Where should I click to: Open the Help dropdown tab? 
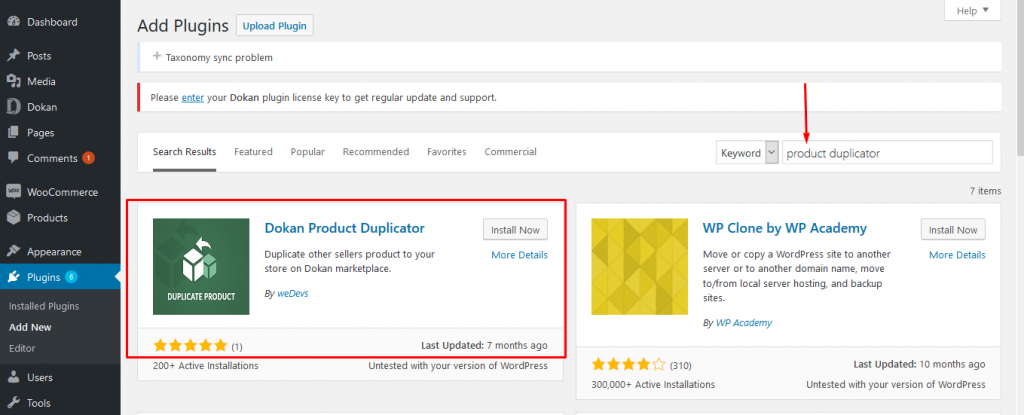click(972, 10)
